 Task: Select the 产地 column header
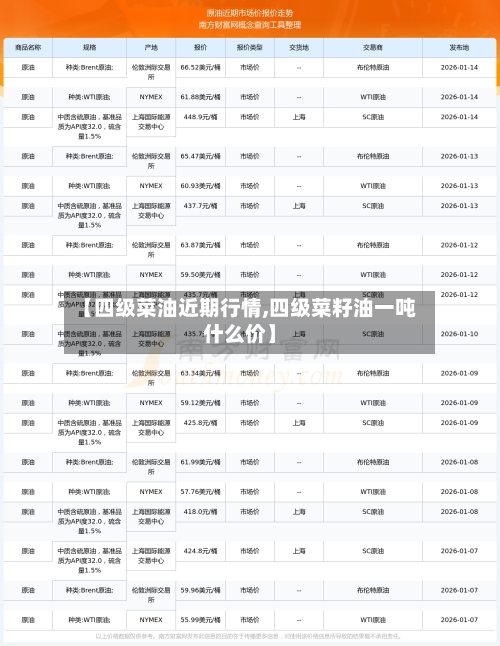click(x=151, y=48)
